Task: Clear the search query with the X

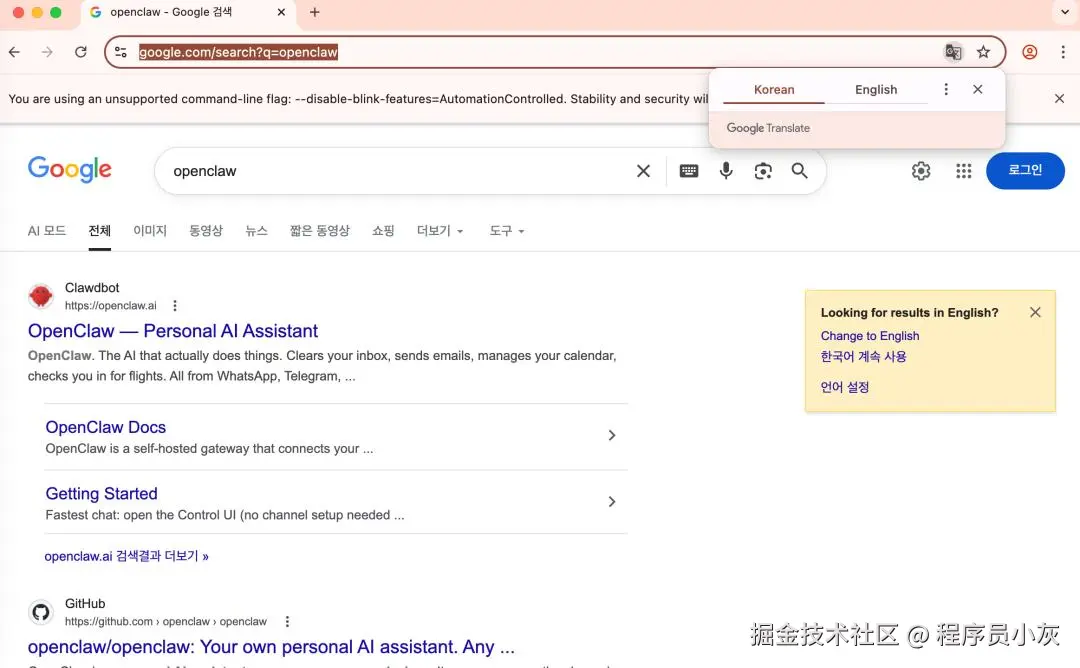Action: pyautogui.click(x=643, y=171)
